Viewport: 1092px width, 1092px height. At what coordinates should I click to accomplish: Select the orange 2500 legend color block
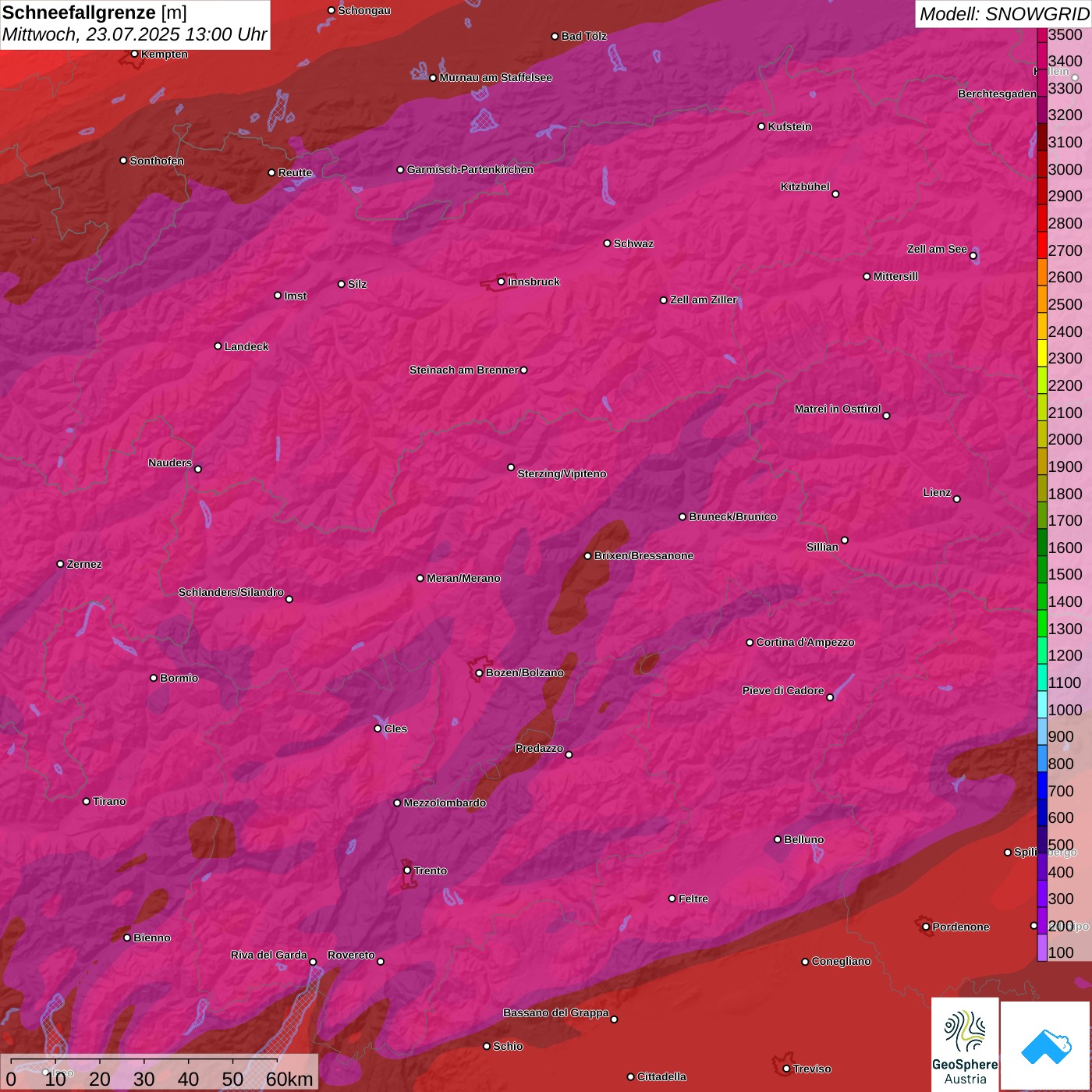1042,299
